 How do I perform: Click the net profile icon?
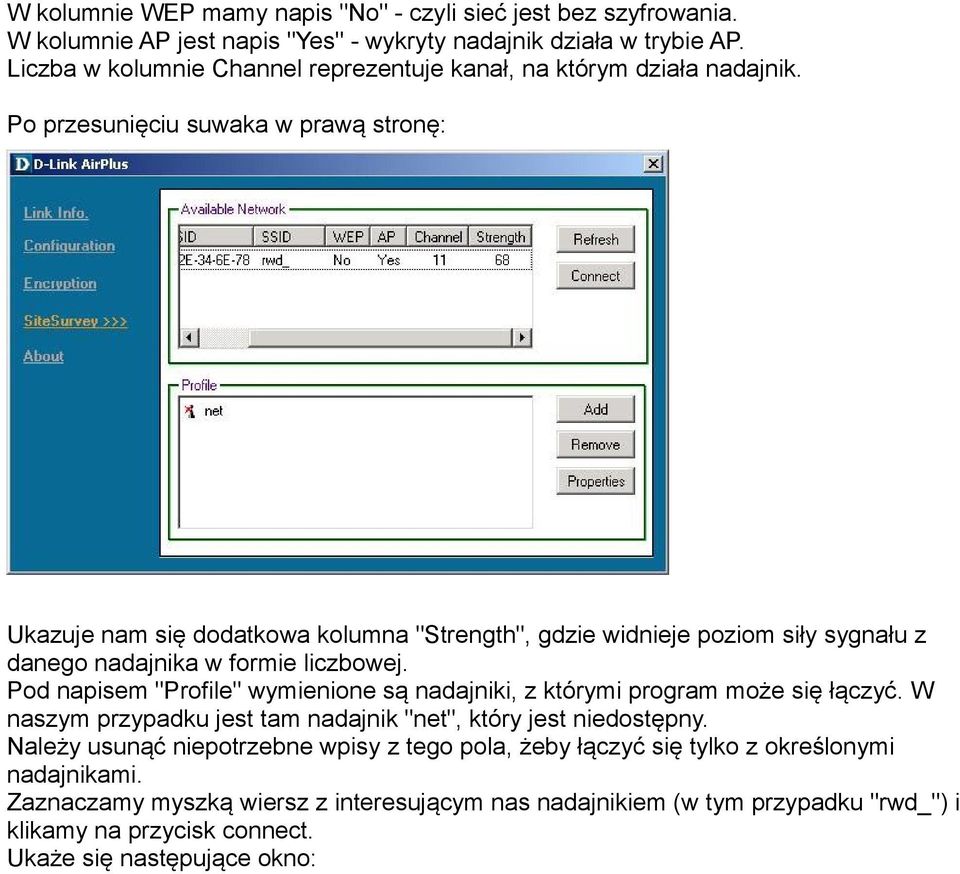190,411
